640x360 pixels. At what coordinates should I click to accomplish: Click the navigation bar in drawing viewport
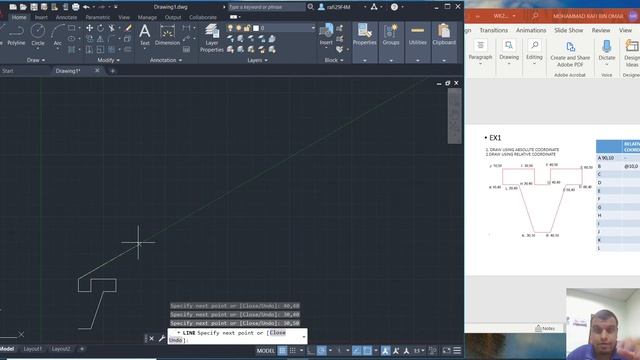(454, 116)
